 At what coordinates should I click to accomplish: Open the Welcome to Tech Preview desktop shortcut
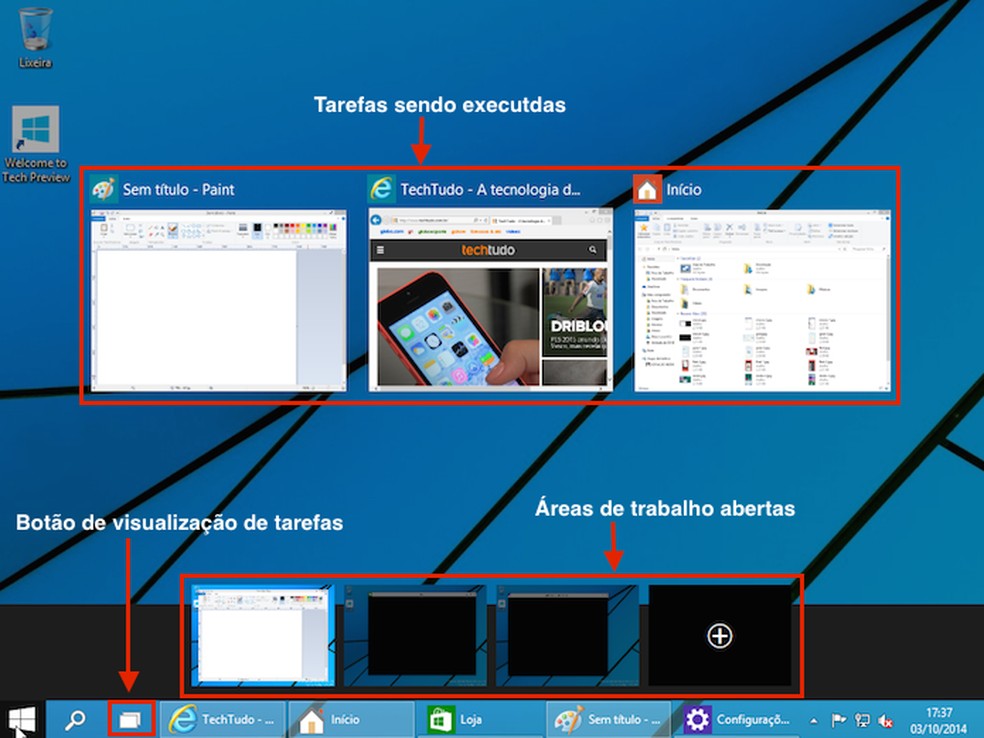[x=36, y=128]
